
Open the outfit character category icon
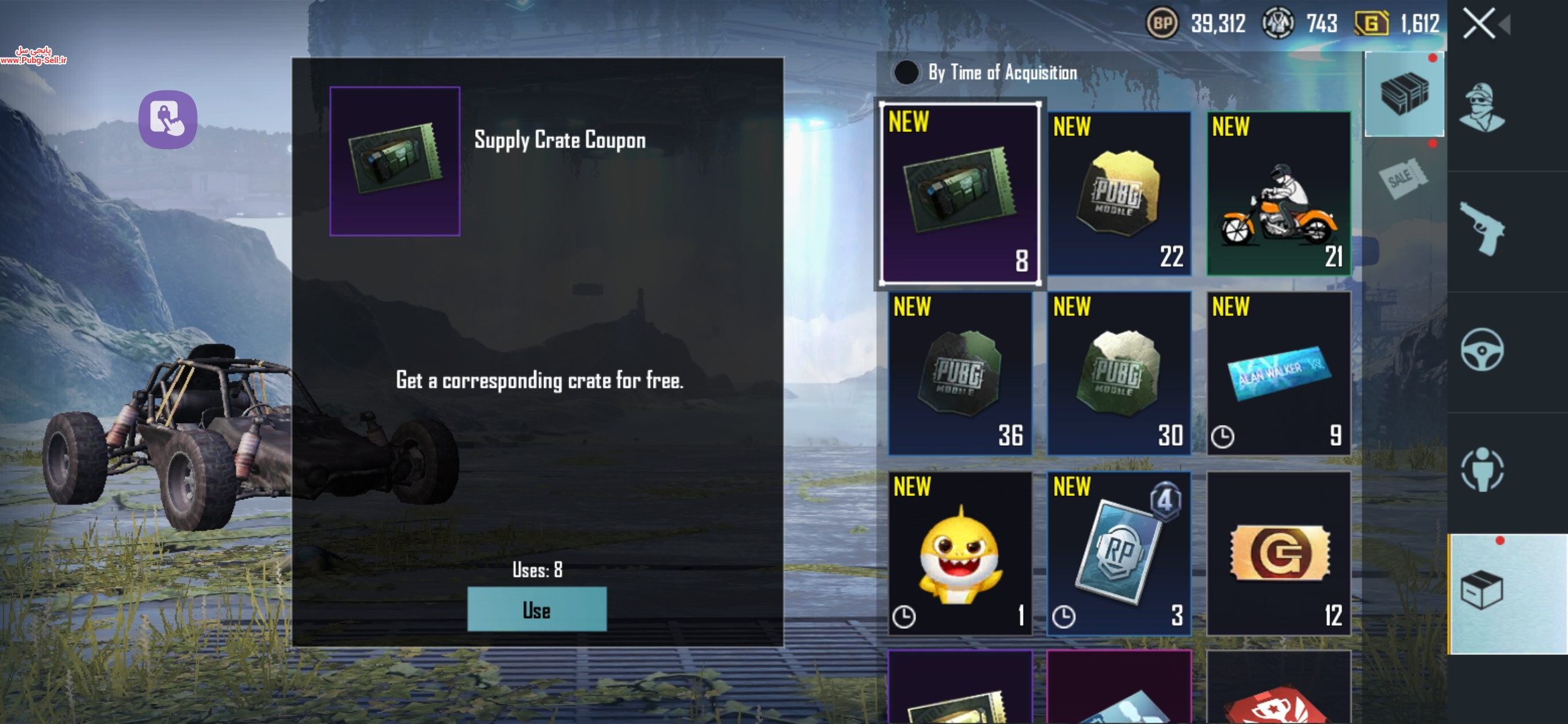[x=1482, y=108]
